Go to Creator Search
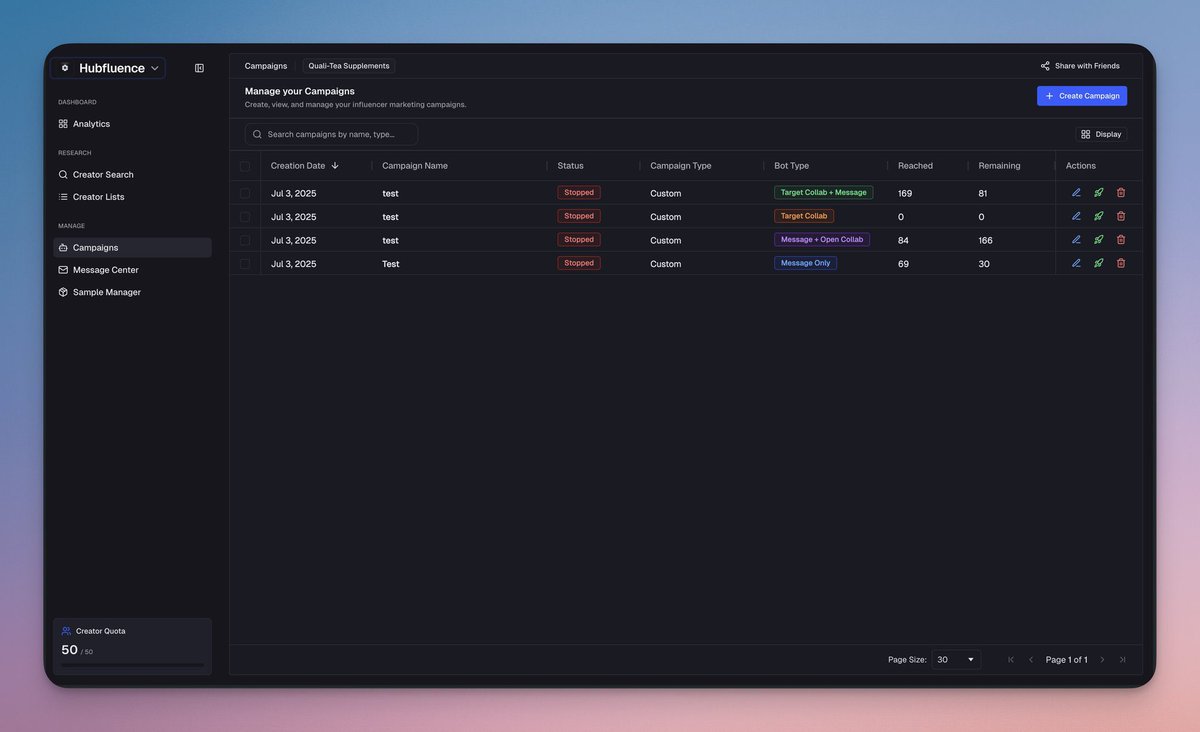The width and height of the screenshot is (1200, 732). click(132, 174)
